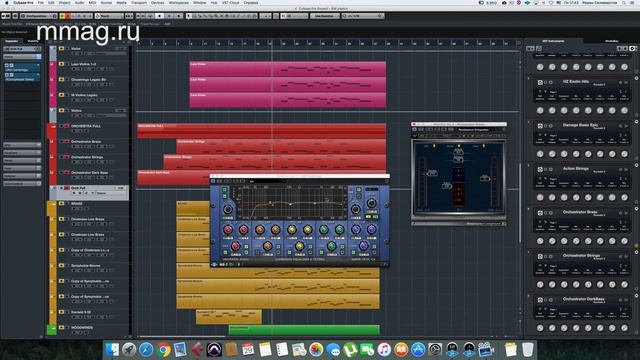Screen dimensions: 640x360
Task: Expand the Orchestrator Brass rack slot
Action: point(529,209)
